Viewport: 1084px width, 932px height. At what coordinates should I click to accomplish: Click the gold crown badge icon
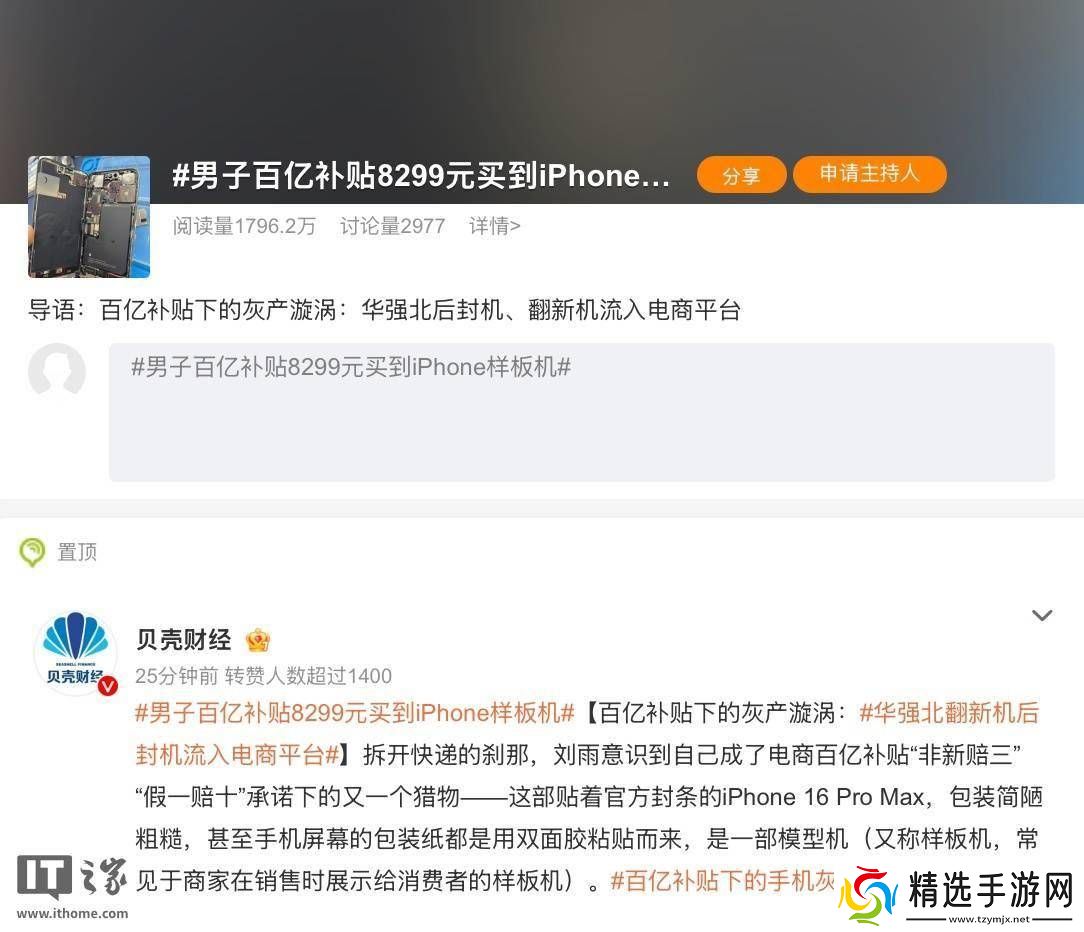point(258,640)
